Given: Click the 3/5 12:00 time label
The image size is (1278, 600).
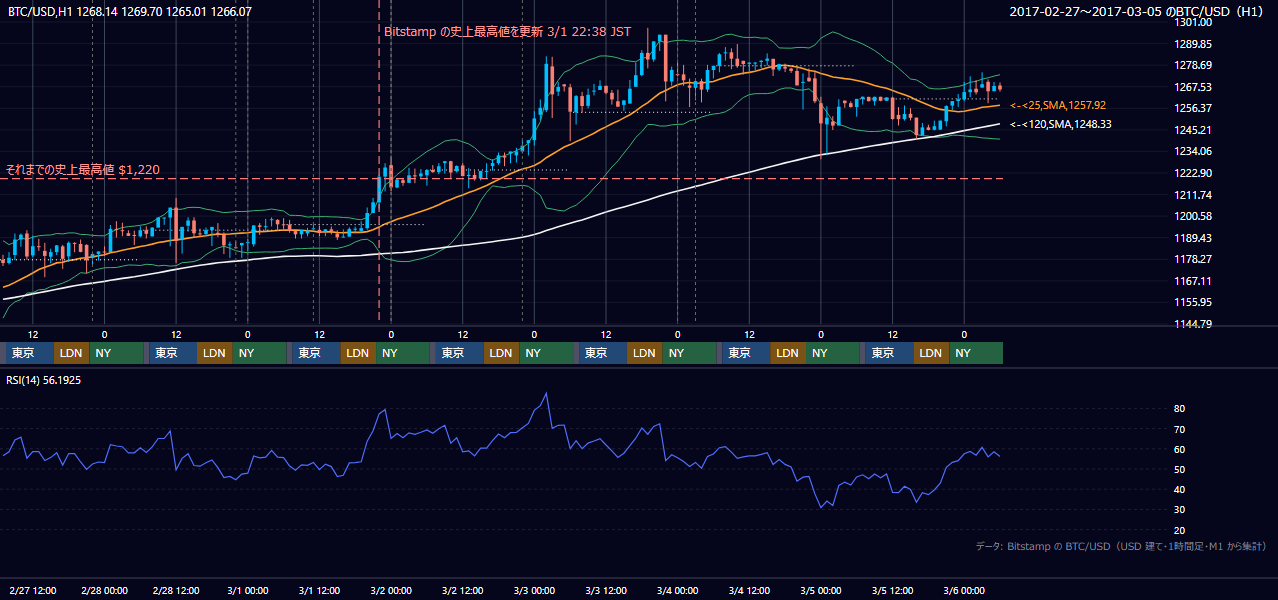Looking at the screenshot, I should [893, 590].
